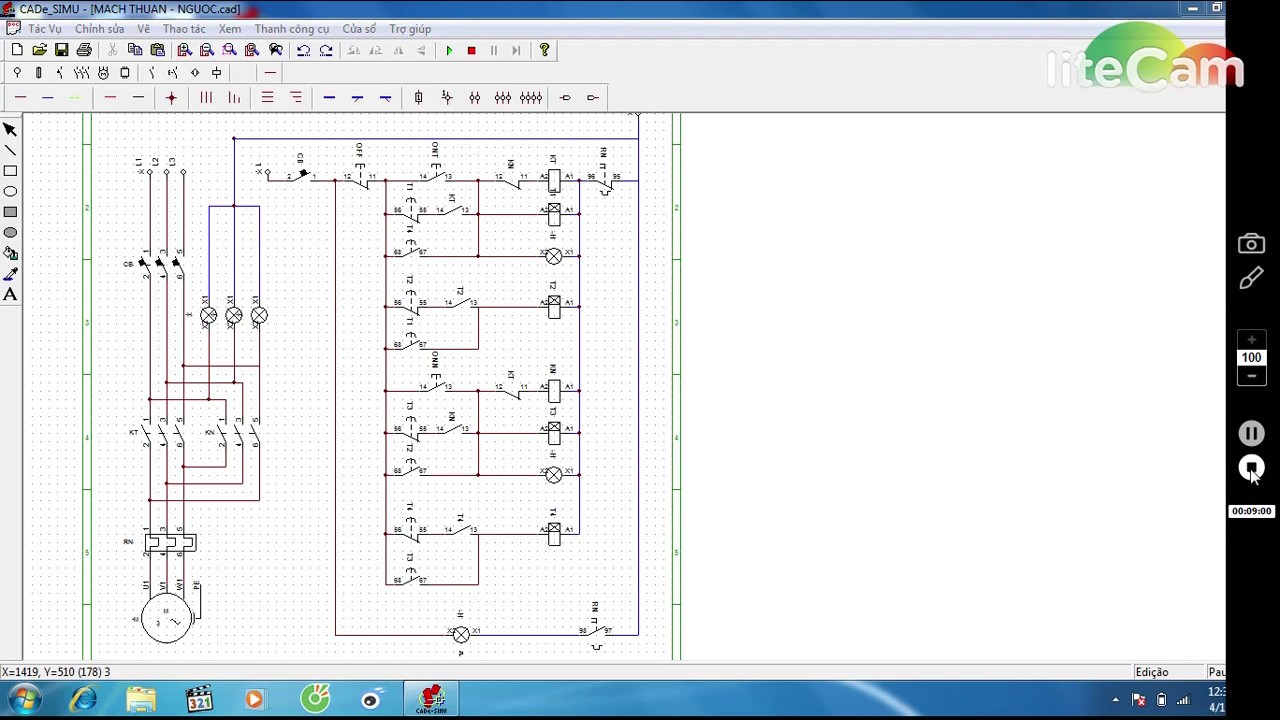Viewport: 1280px width, 720px height.
Task: Open the Trợ giúp menu
Action: coord(410,29)
